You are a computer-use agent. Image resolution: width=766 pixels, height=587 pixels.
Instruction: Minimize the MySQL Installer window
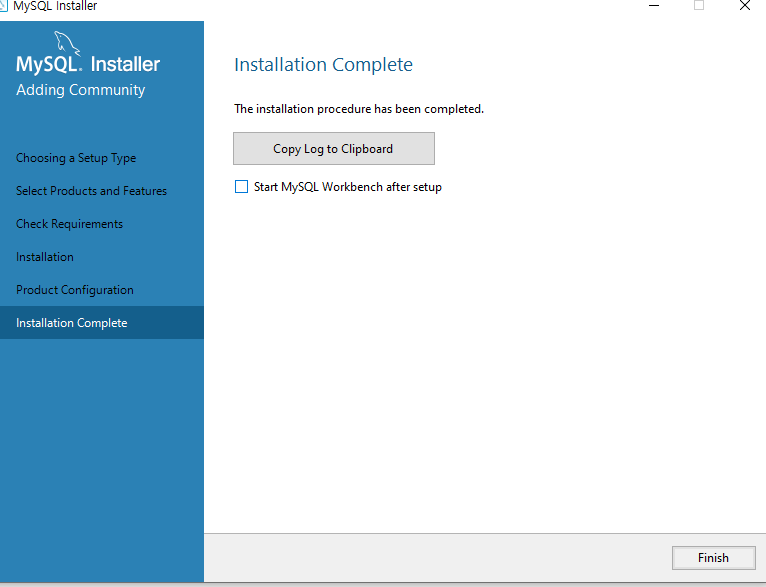click(x=654, y=5)
